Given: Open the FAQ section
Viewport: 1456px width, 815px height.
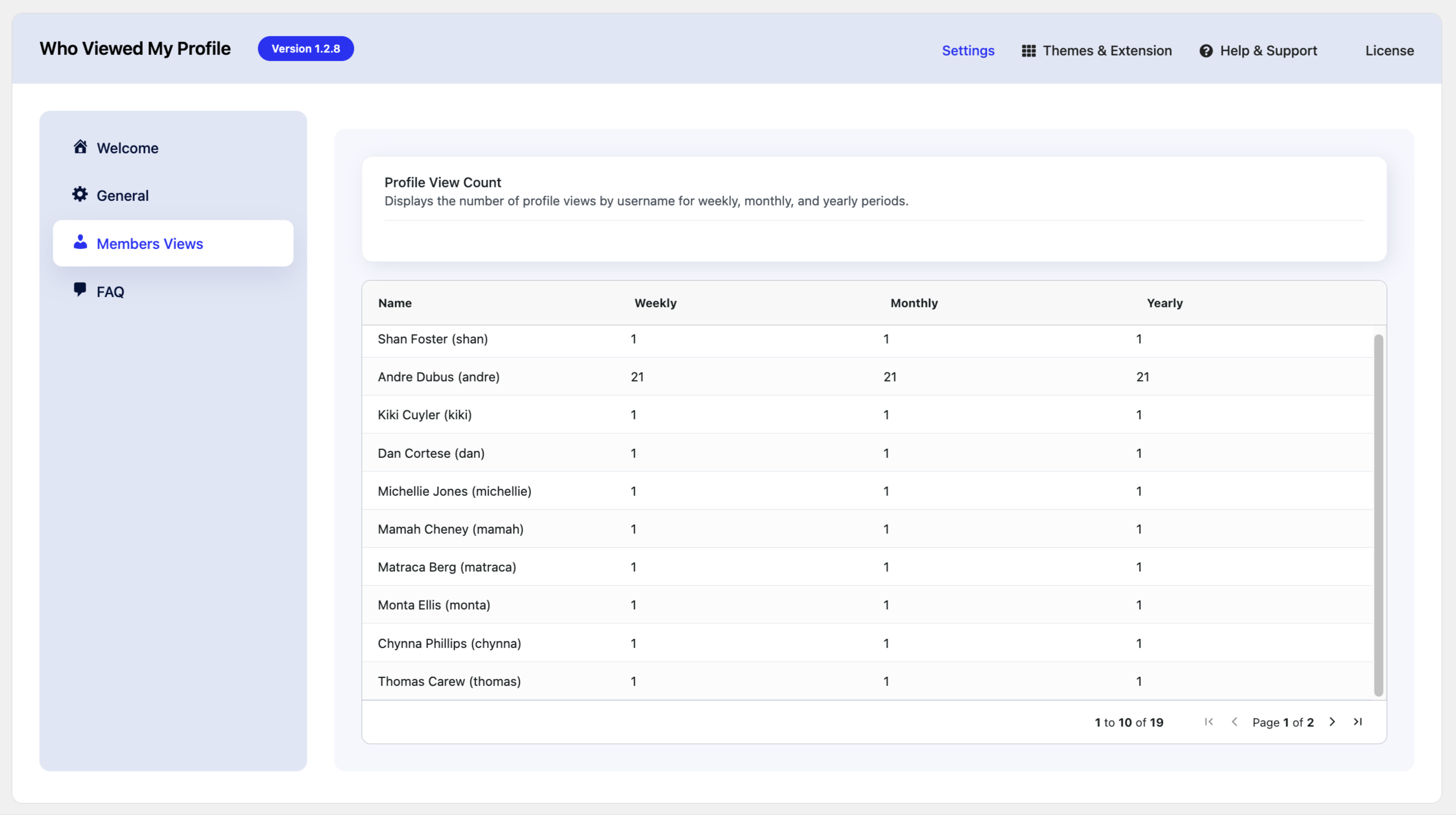Looking at the screenshot, I should click(111, 291).
